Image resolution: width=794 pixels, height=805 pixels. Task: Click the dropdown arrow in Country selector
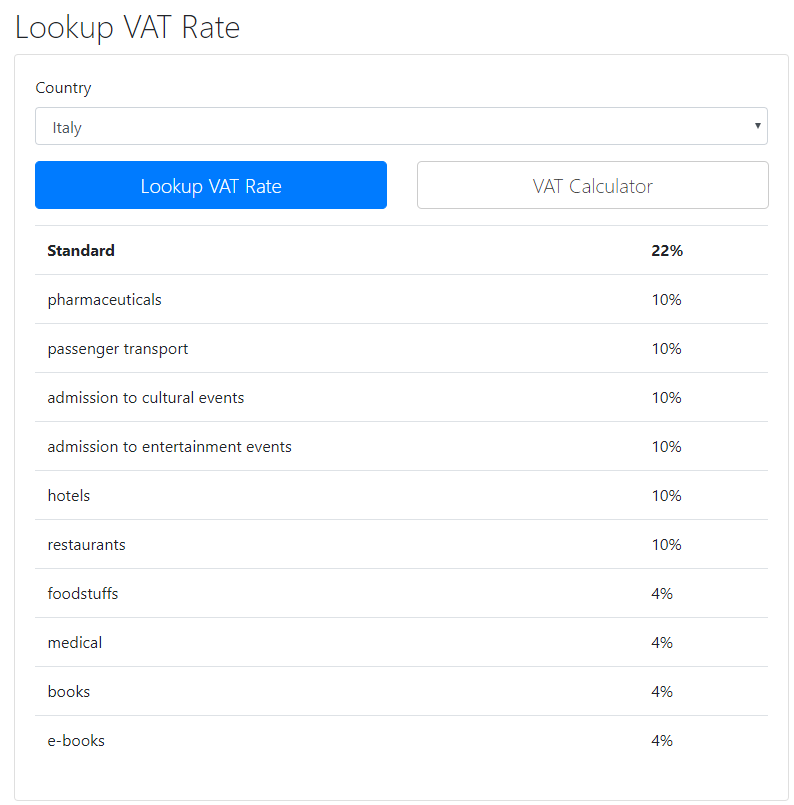tap(758, 127)
